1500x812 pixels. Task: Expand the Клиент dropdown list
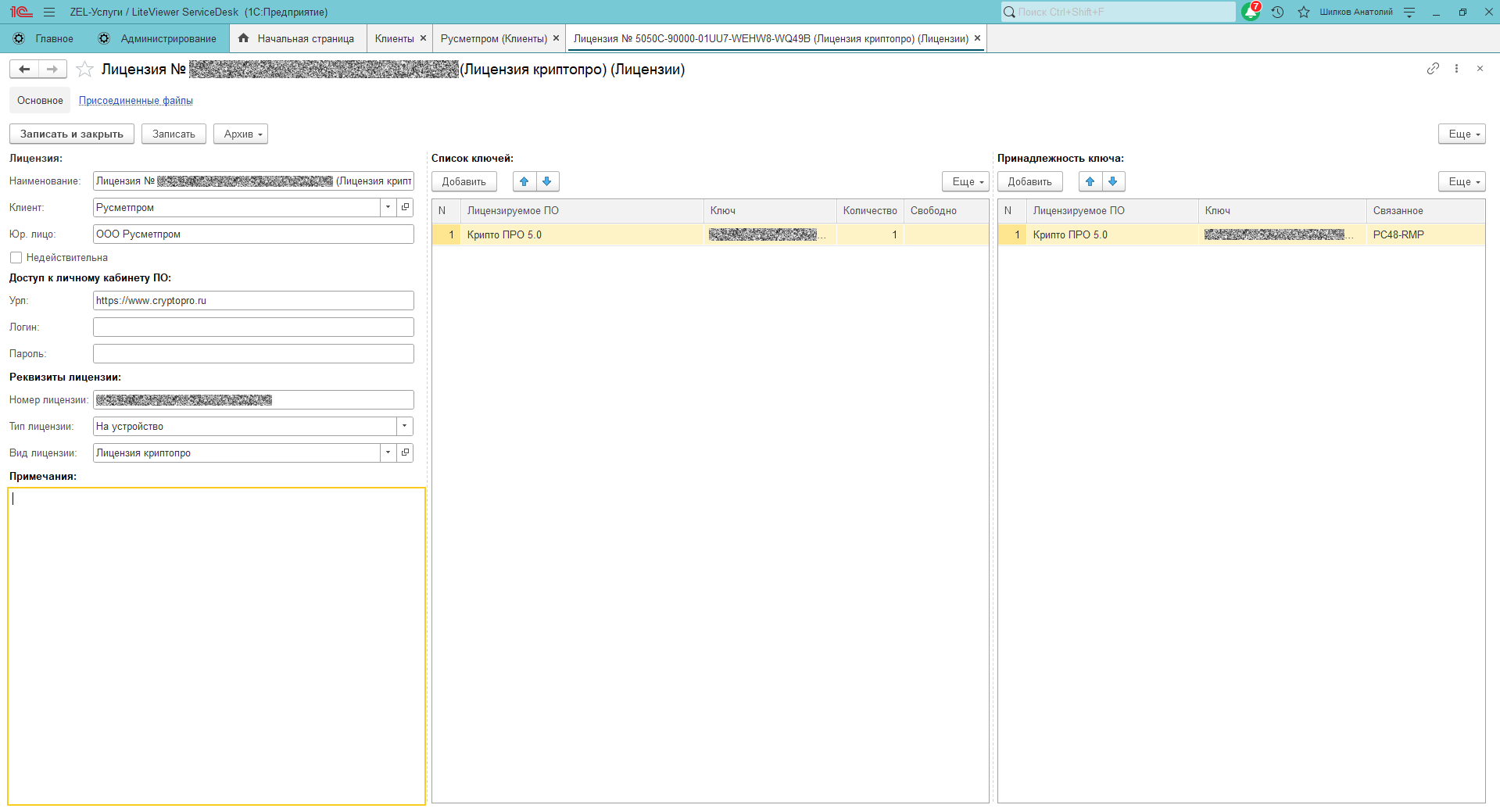coord(388,207)
